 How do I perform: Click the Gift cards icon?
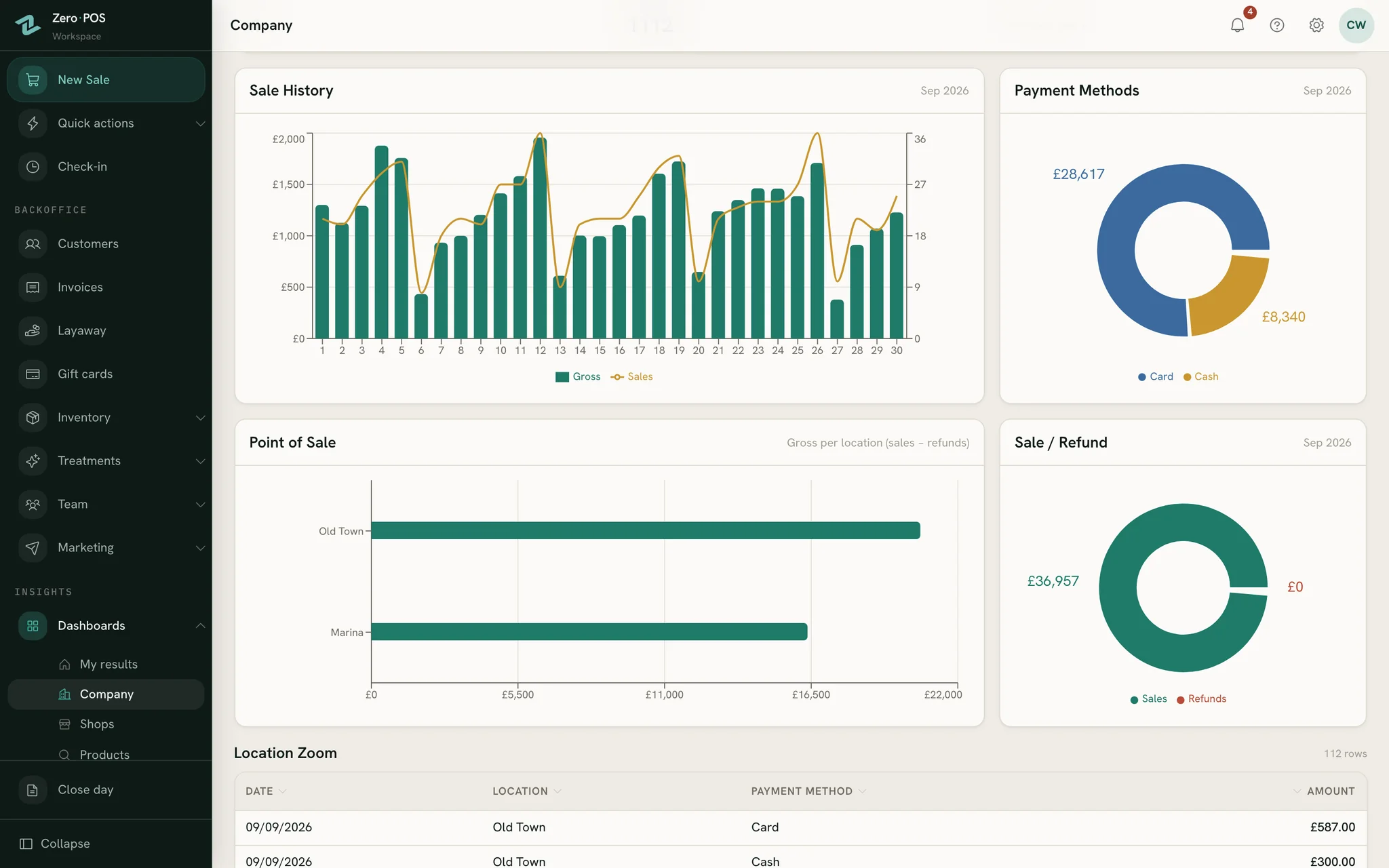point(33,374)
